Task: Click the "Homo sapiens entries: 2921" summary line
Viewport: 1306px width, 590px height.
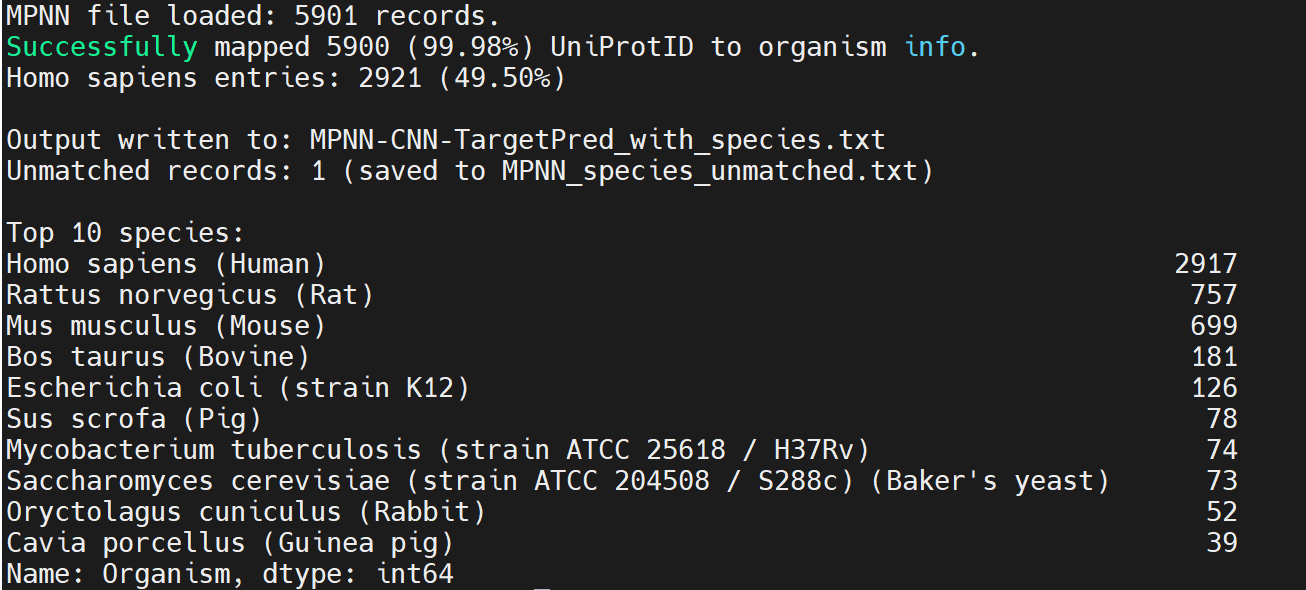Action: [x=286, y=78]
